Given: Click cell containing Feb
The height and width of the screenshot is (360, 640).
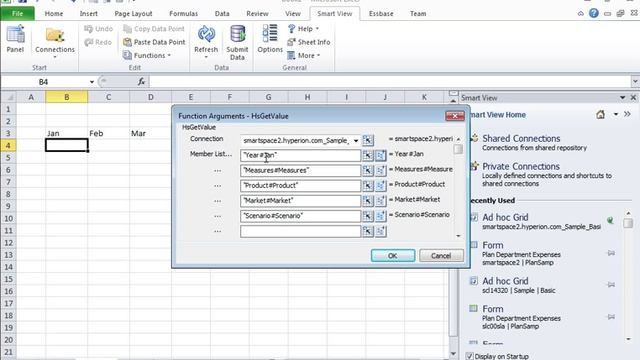Looking at the screenshot, I should 108,133.
